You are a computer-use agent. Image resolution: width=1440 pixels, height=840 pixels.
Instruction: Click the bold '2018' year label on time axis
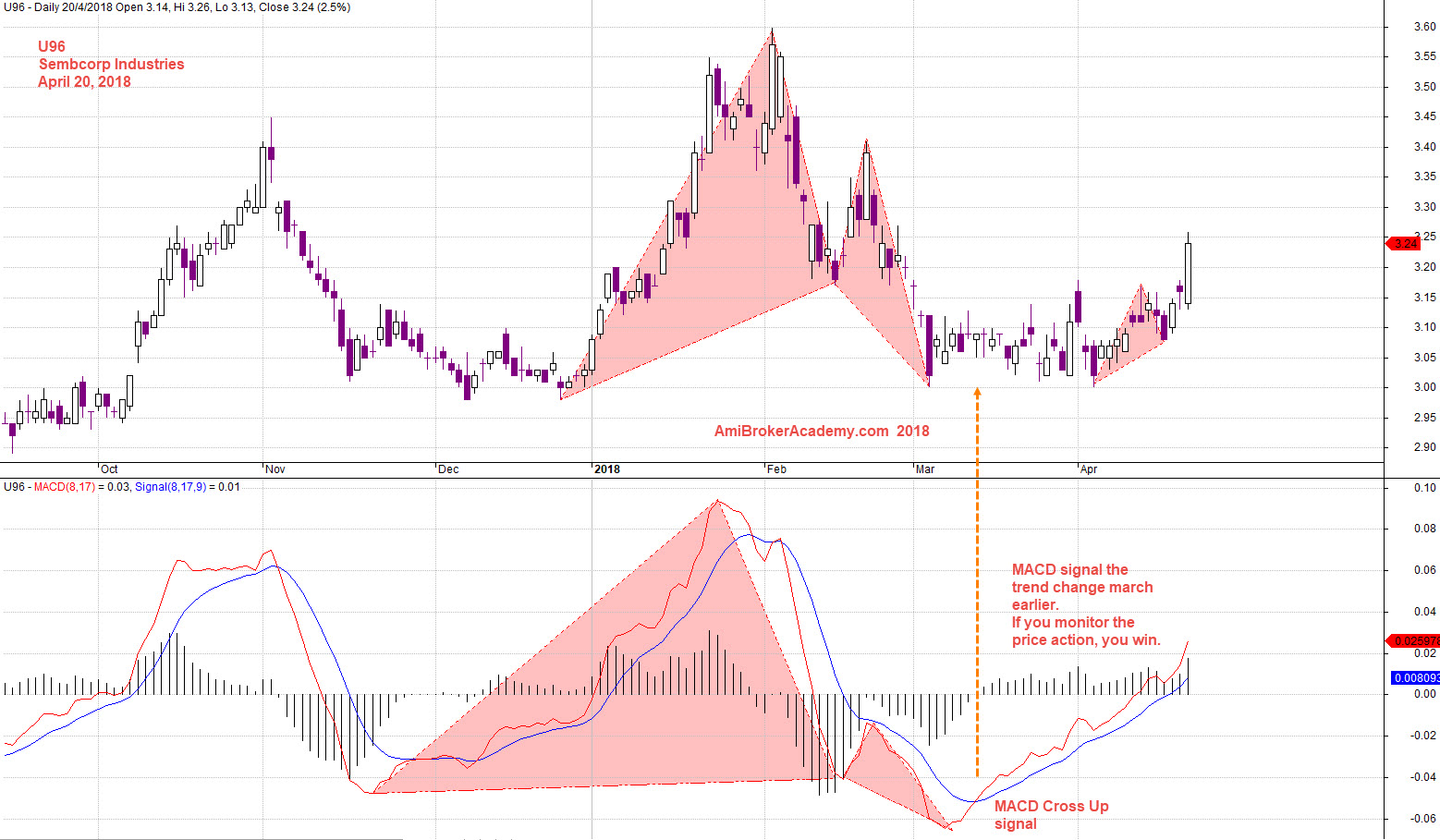pos(607,469)
